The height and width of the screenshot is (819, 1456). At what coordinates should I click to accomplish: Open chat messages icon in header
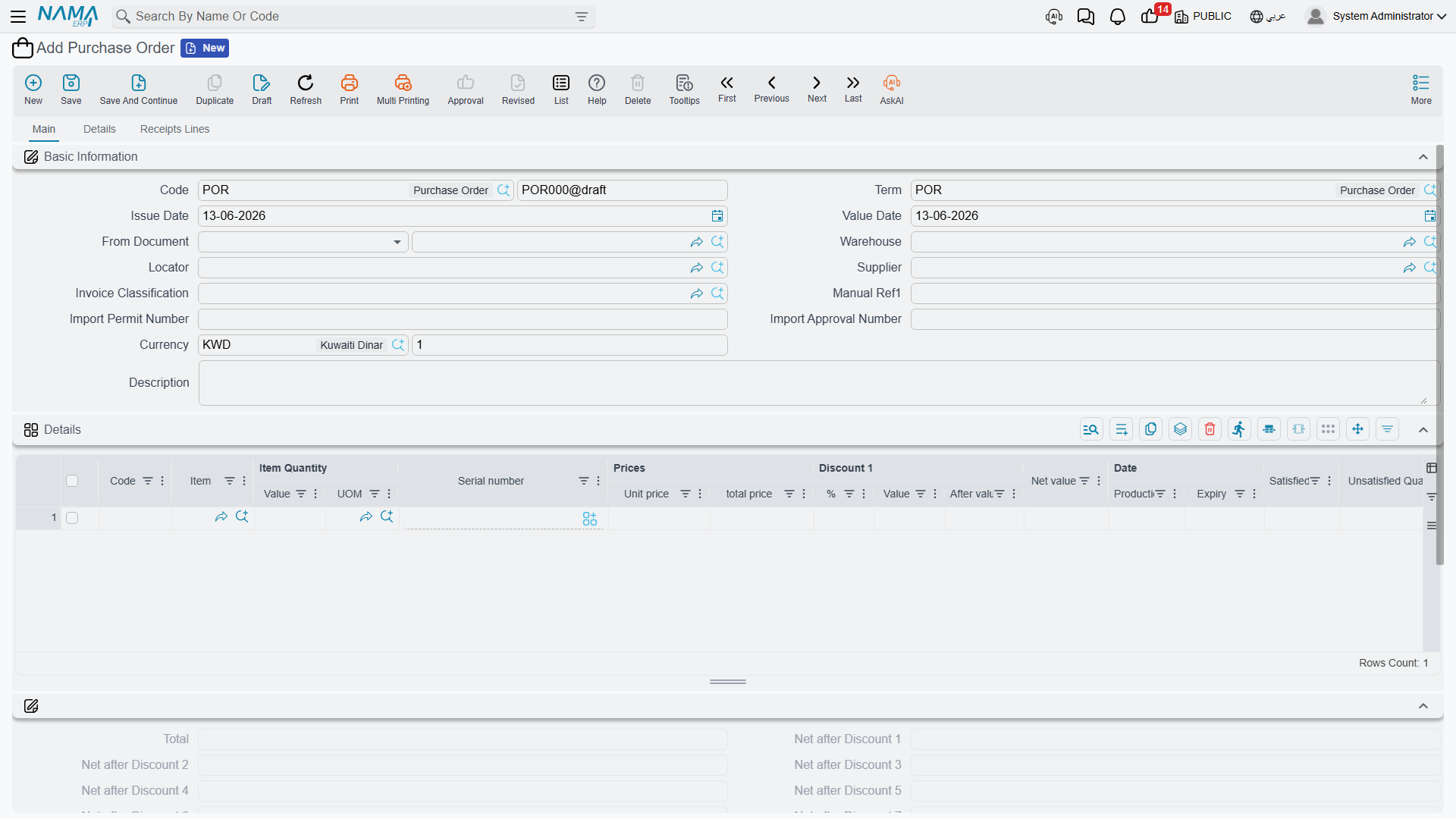click(1086, 17)
